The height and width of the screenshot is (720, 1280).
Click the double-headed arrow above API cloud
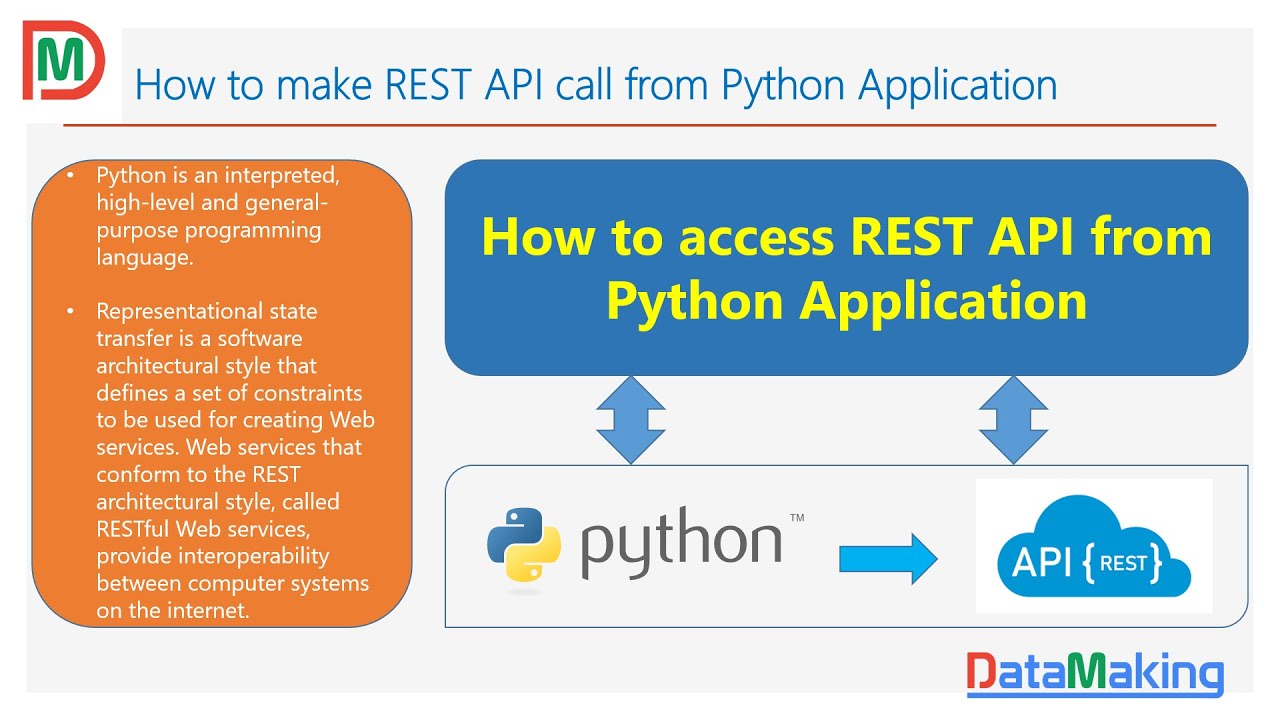[x=1013, y=420]
